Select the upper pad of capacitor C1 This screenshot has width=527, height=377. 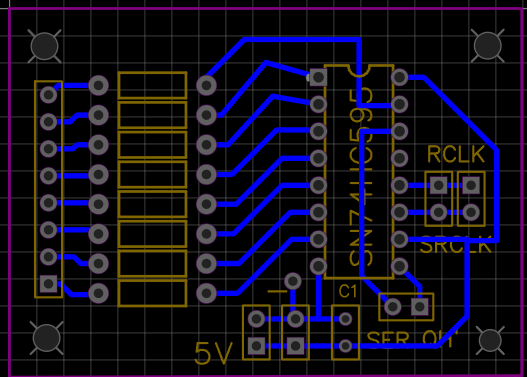(x=346, y=319)
